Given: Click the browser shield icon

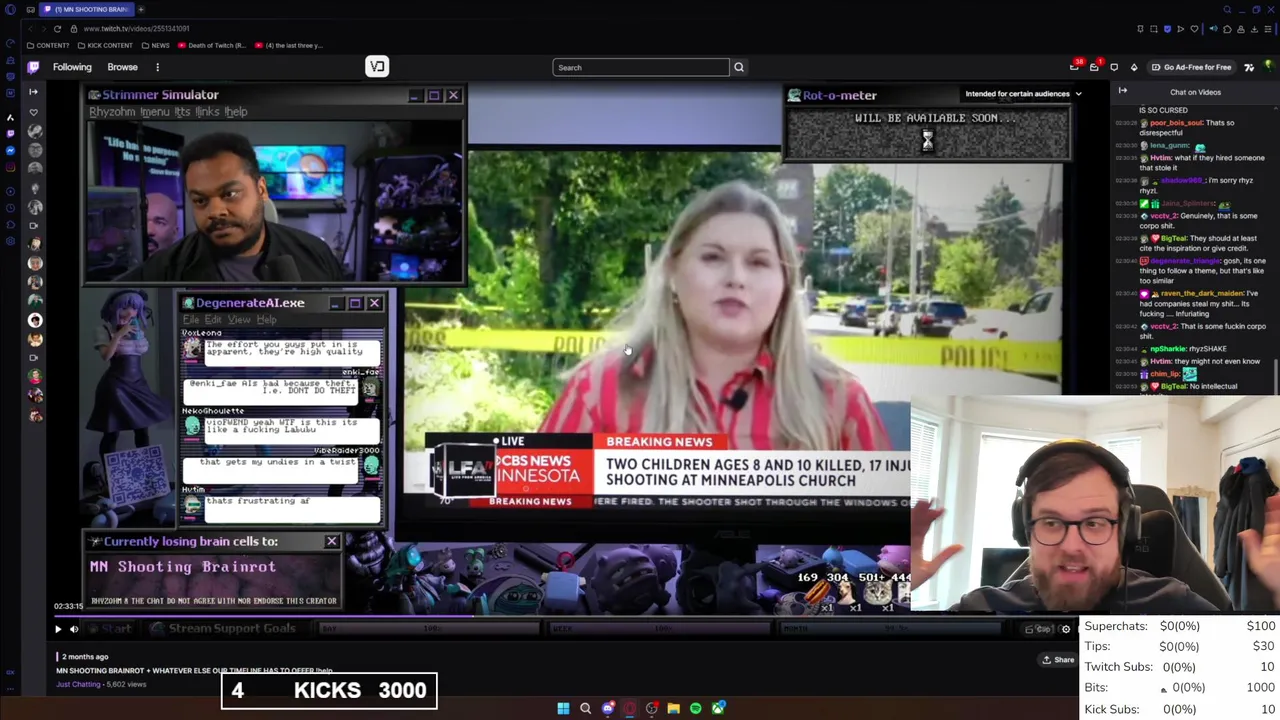Looking at the screenshot, I should tap(1167, 29).
